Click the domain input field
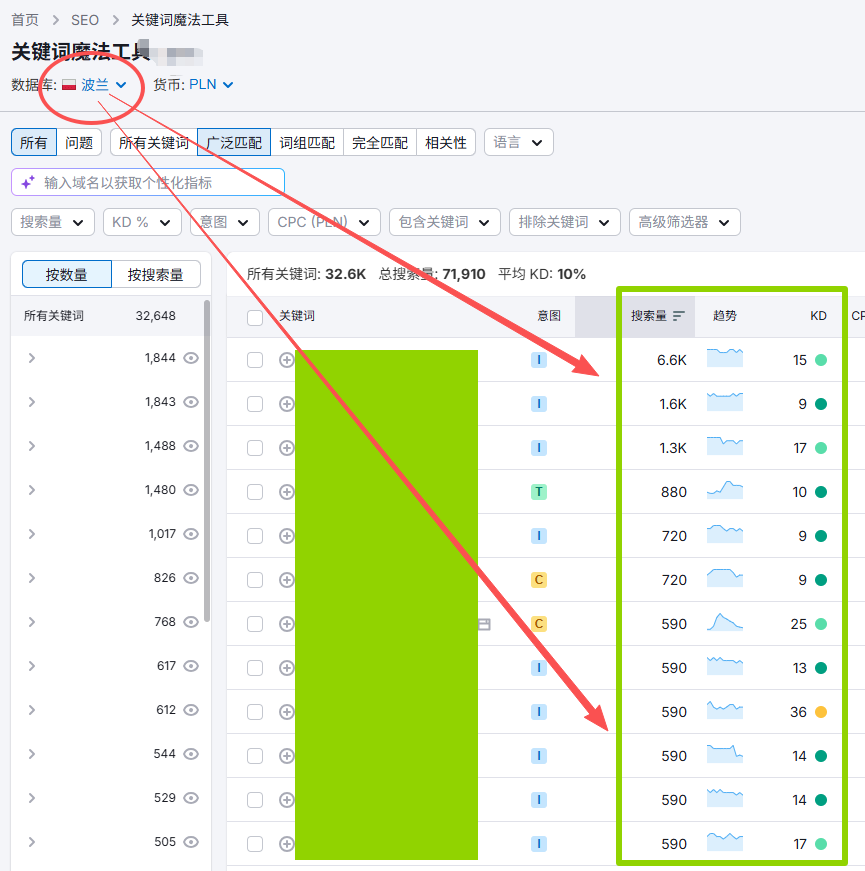 (148, 182)
